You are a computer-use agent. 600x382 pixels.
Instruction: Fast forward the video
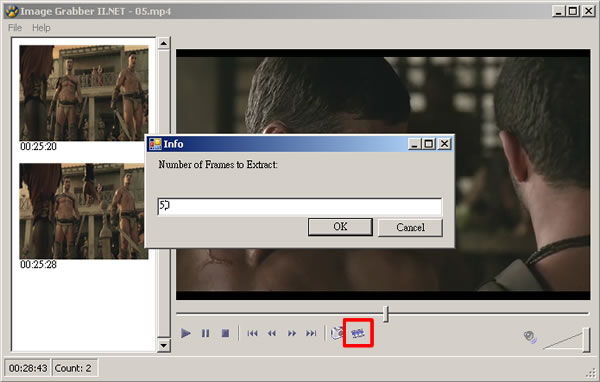tap(292, 333)
